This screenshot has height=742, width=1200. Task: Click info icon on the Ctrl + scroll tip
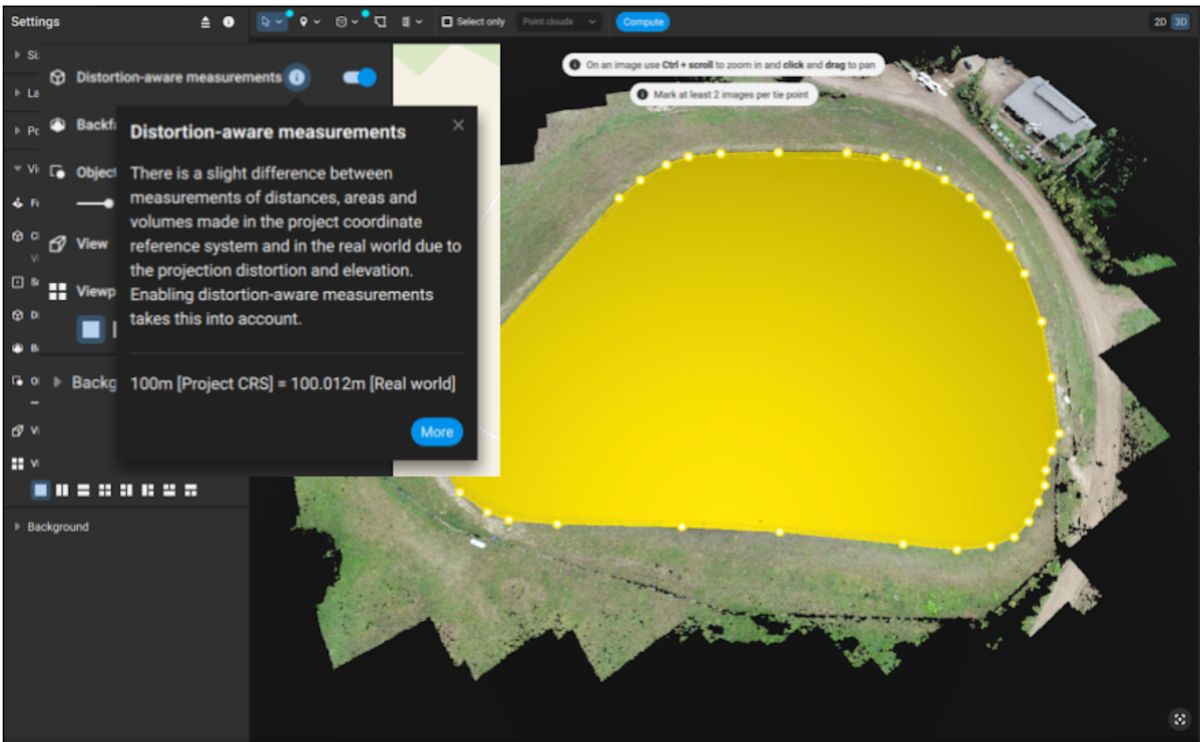575,64
